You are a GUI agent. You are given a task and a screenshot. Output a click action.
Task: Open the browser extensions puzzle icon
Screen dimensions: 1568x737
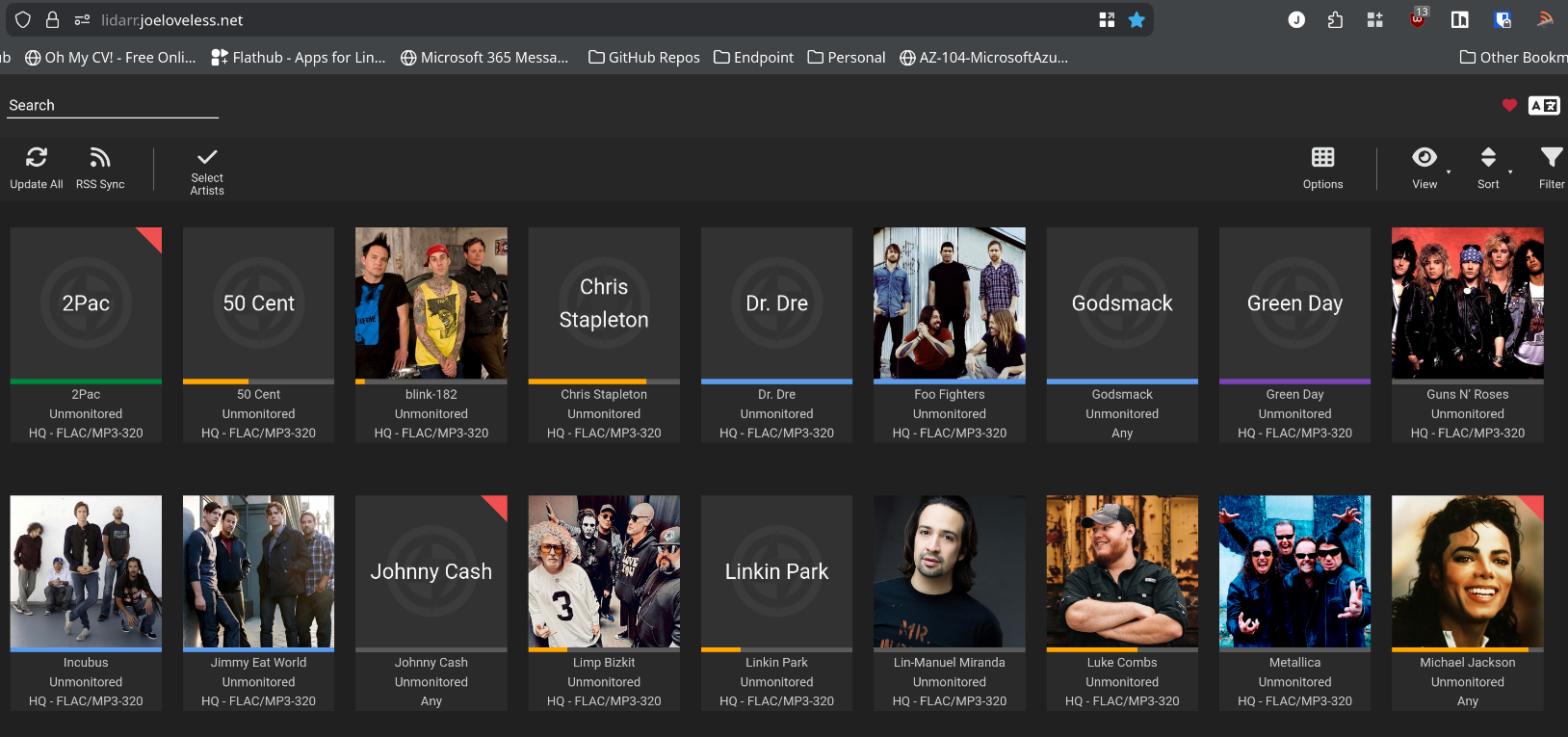[1335, 20]
